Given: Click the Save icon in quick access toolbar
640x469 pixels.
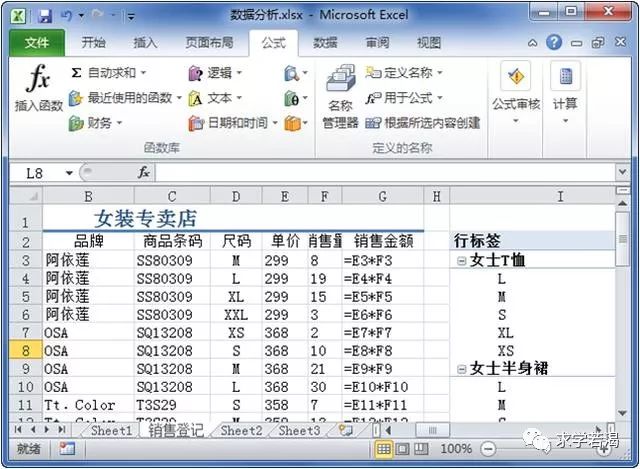Looking at the screenshot, I should point(45,16).
